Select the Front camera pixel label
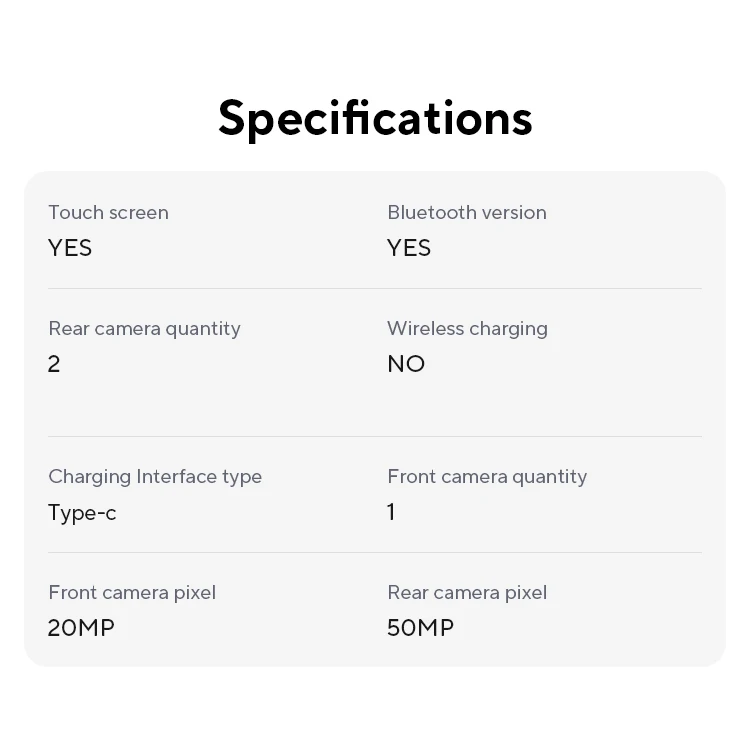750x750 pixels. pyautogui.click(x=132, y=592)
